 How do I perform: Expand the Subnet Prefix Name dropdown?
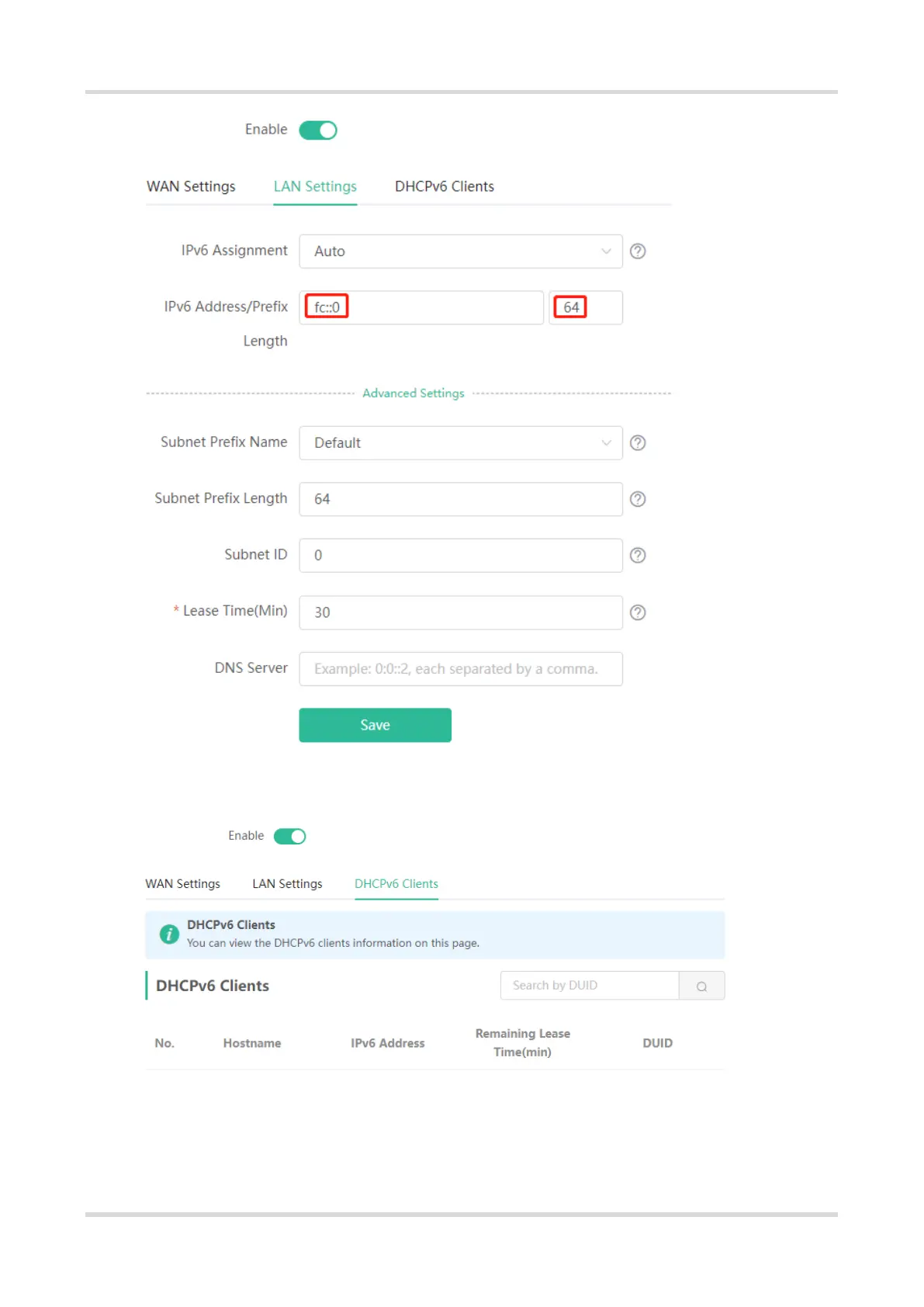click(x=460, y=442)
